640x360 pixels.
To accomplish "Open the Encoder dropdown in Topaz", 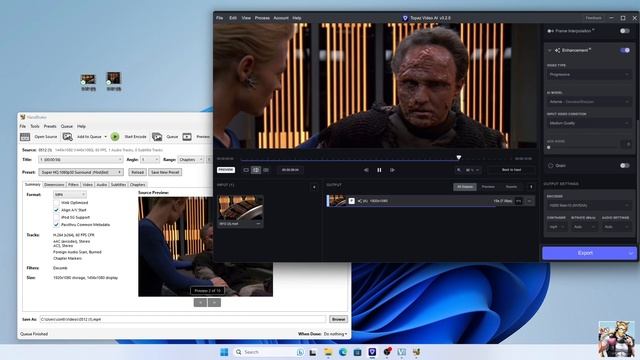I will (589, 205).
